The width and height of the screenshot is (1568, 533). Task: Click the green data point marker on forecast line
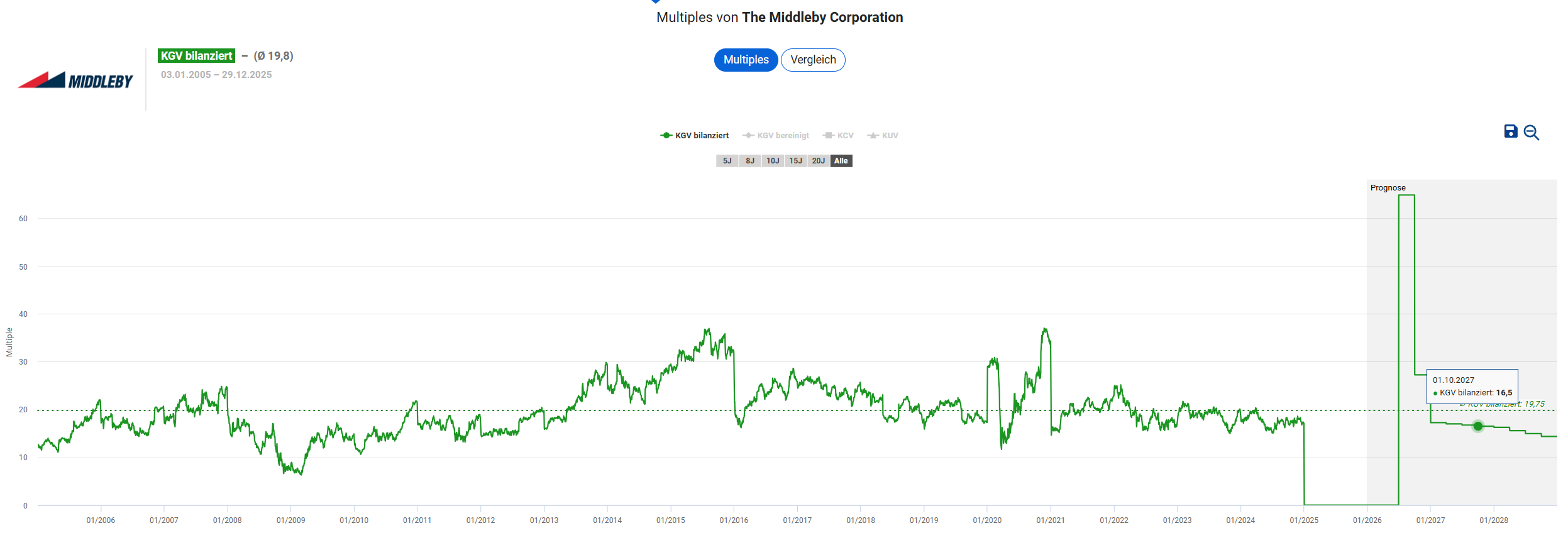click(x=1478, y=426)
